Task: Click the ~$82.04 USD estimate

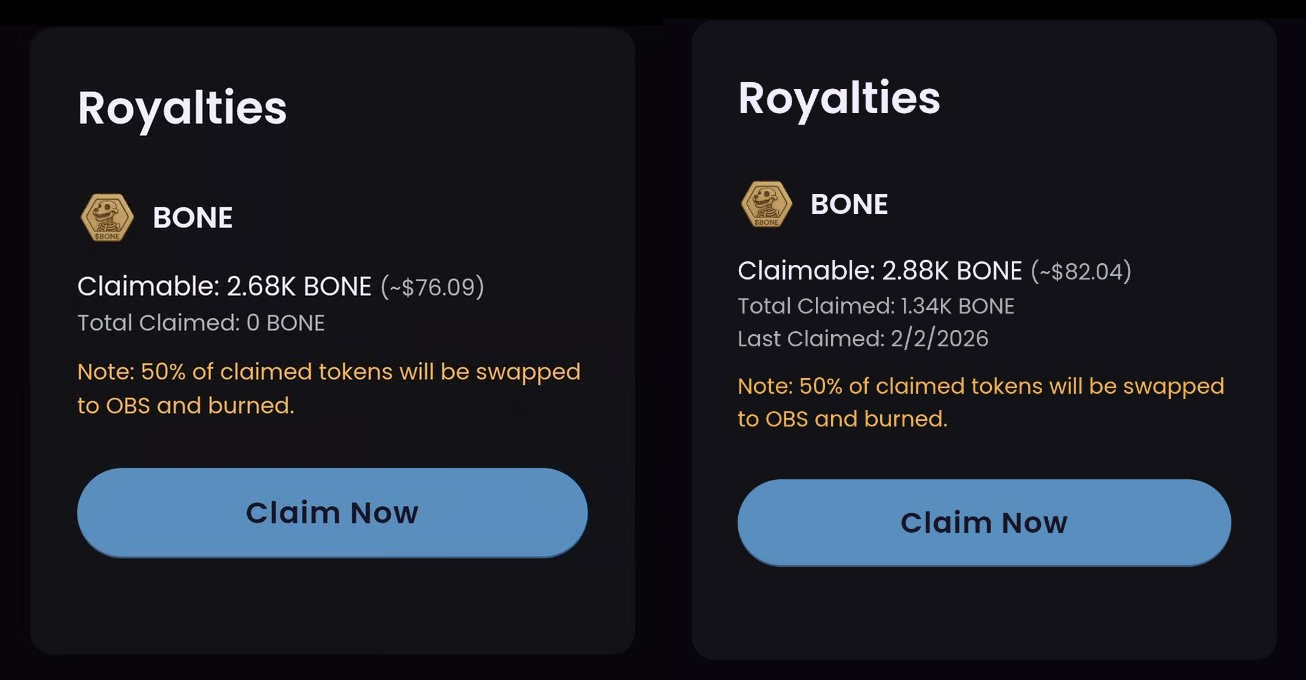Action: [1081, 272]
